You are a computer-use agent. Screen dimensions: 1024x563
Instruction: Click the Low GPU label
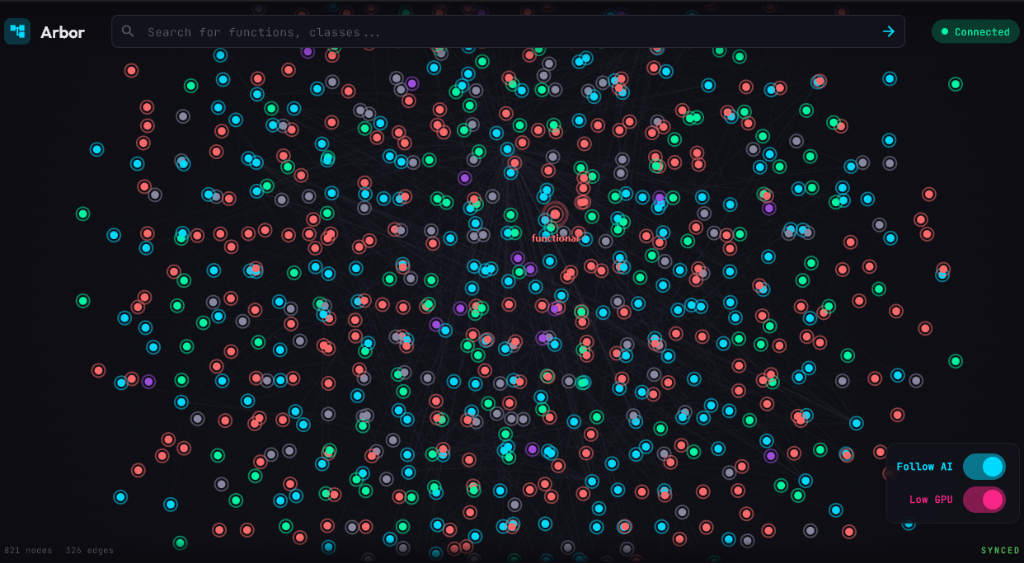(931, 500)
